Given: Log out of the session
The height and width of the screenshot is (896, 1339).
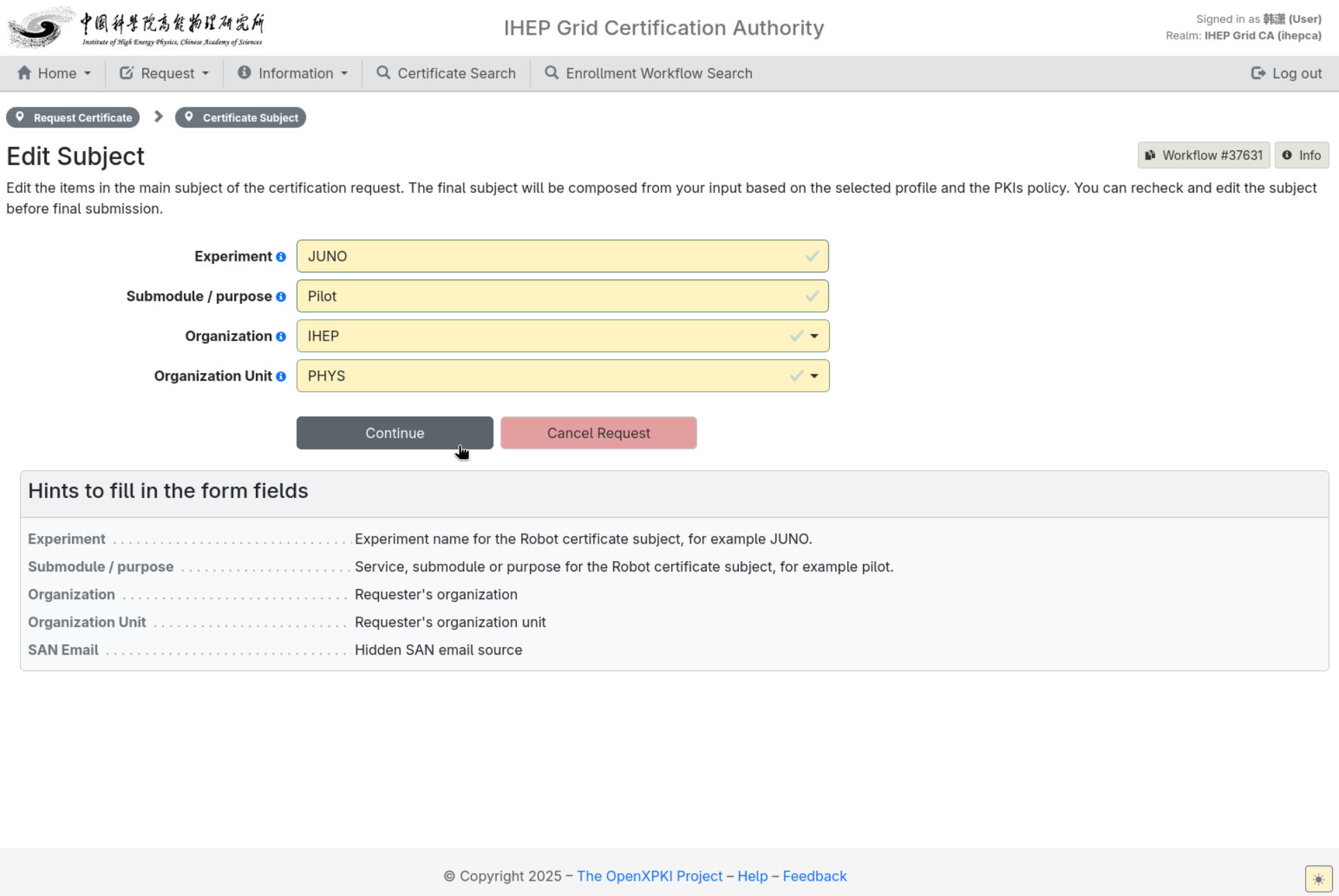Looking at the screenshot, I should pos(1286,74).
